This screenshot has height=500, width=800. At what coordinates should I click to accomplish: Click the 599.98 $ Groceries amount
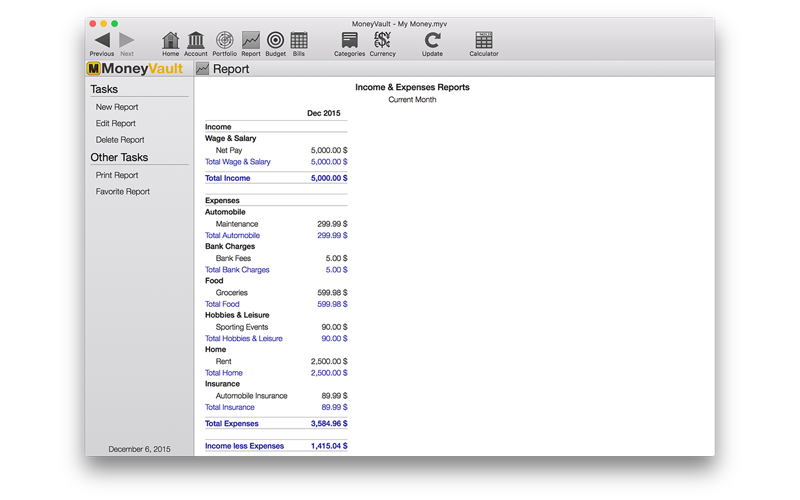coord(332,293)
